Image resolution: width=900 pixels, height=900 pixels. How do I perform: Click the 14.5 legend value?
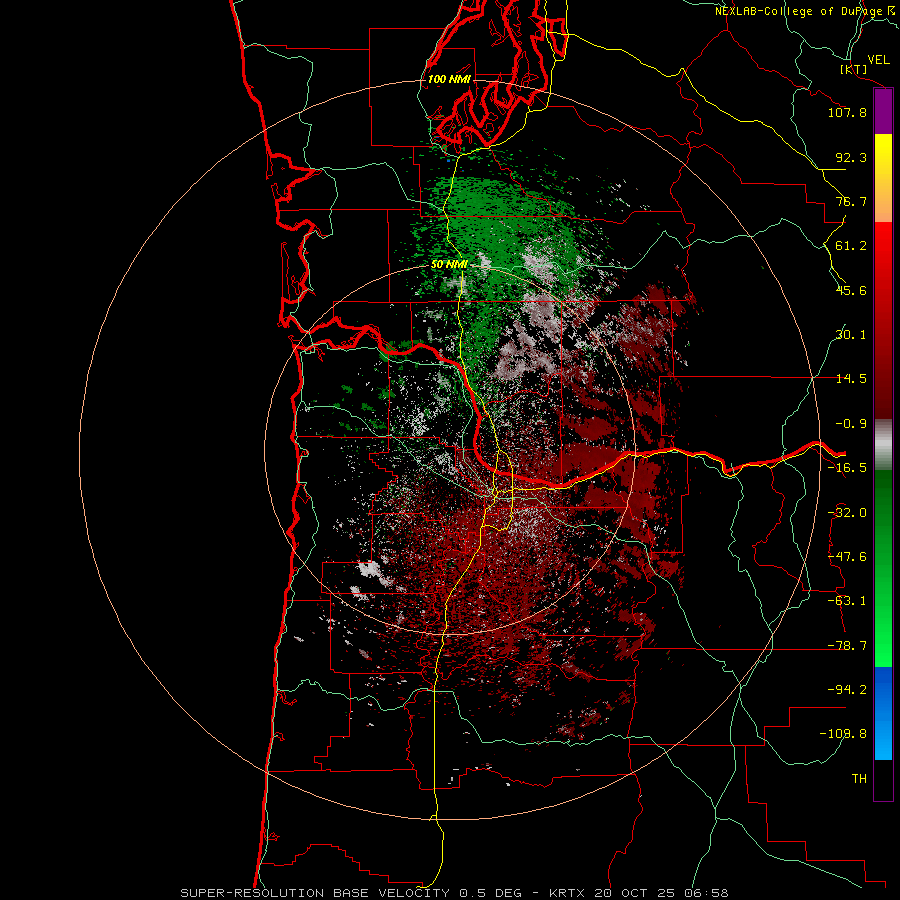click(851, 379)
